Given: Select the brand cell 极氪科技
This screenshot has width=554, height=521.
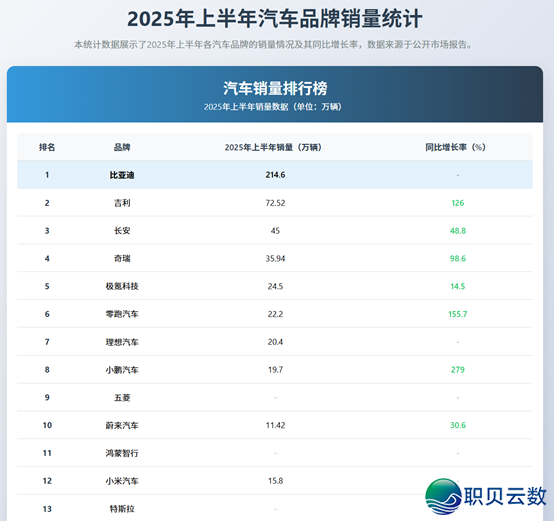Looking at the screenshot, I should pyautogui.click(x=122, y=286).
